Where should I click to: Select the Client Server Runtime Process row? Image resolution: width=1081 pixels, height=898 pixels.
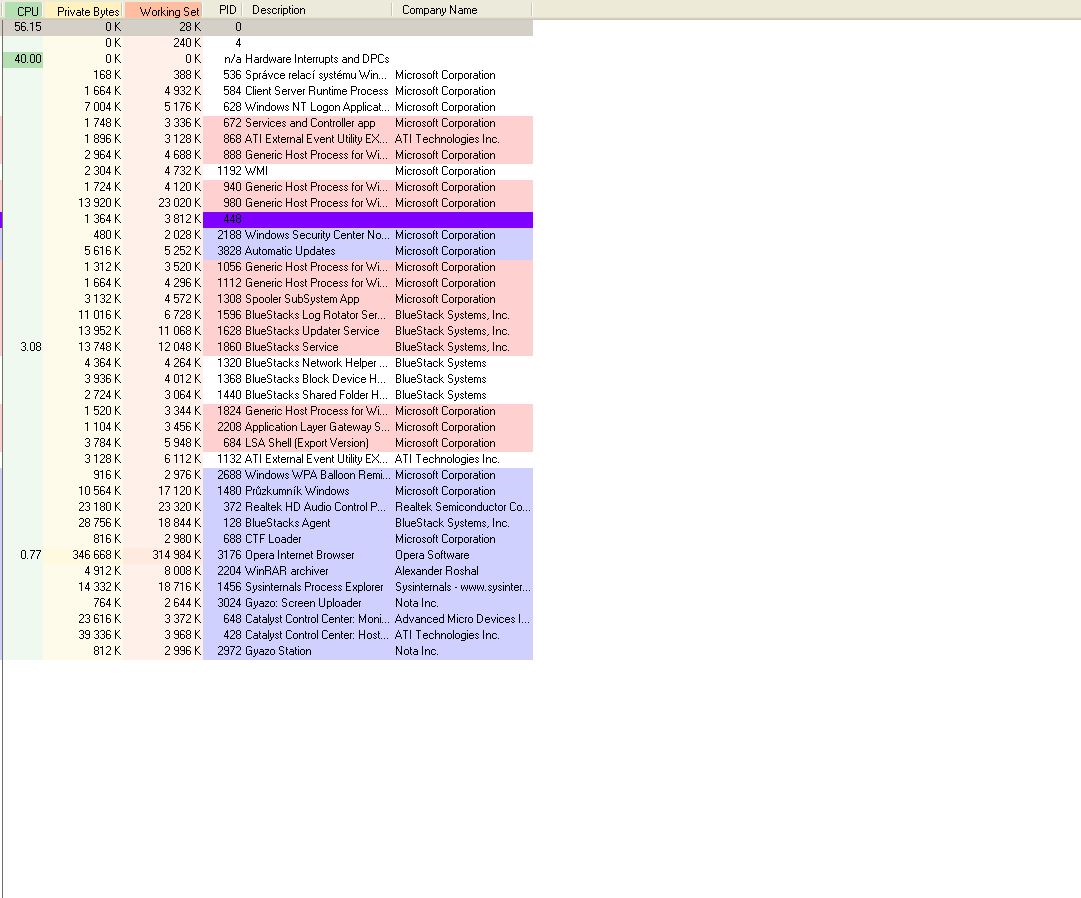click(267, 91)
